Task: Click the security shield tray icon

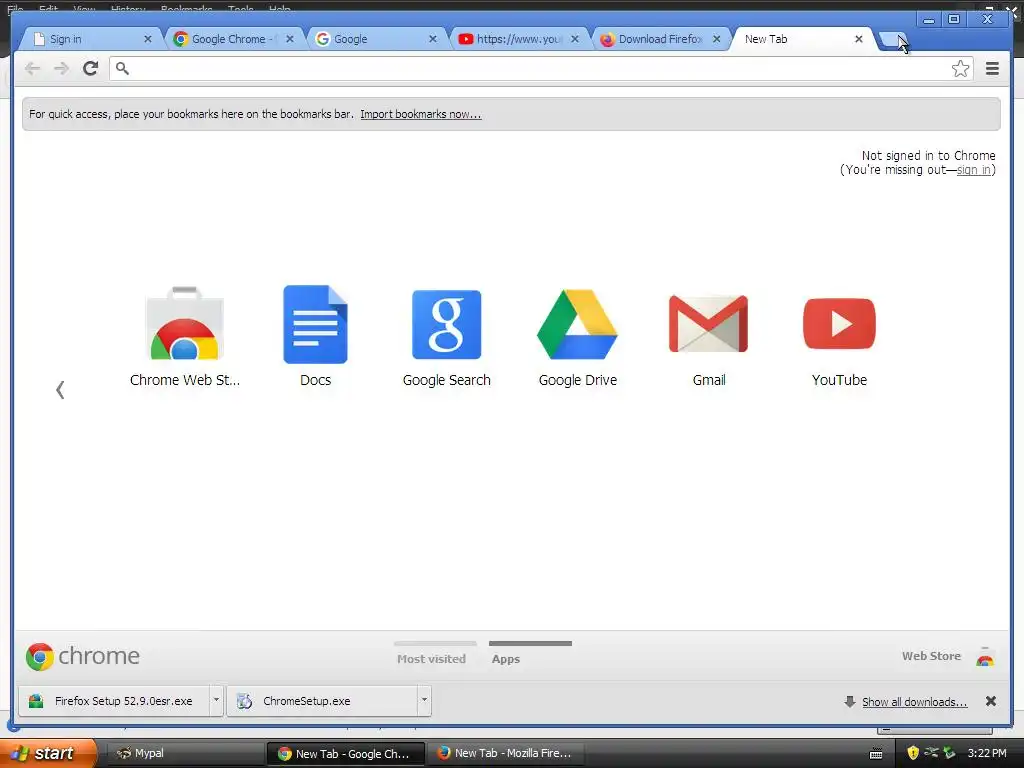Action: click(x=913, y=753)
